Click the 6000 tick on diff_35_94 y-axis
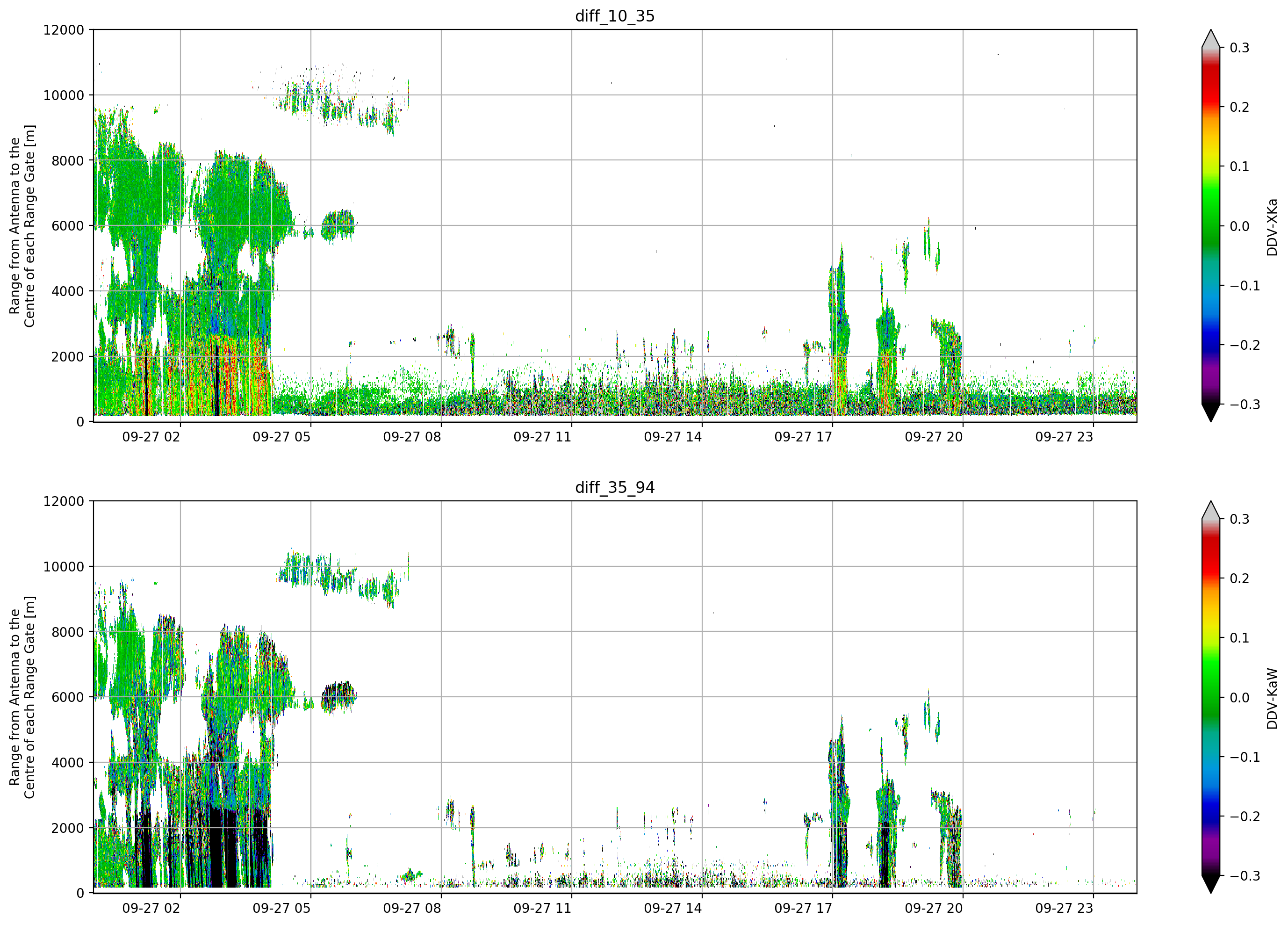Image resolution: width=1288 pixels, height=925 pixels. [68, 697]
